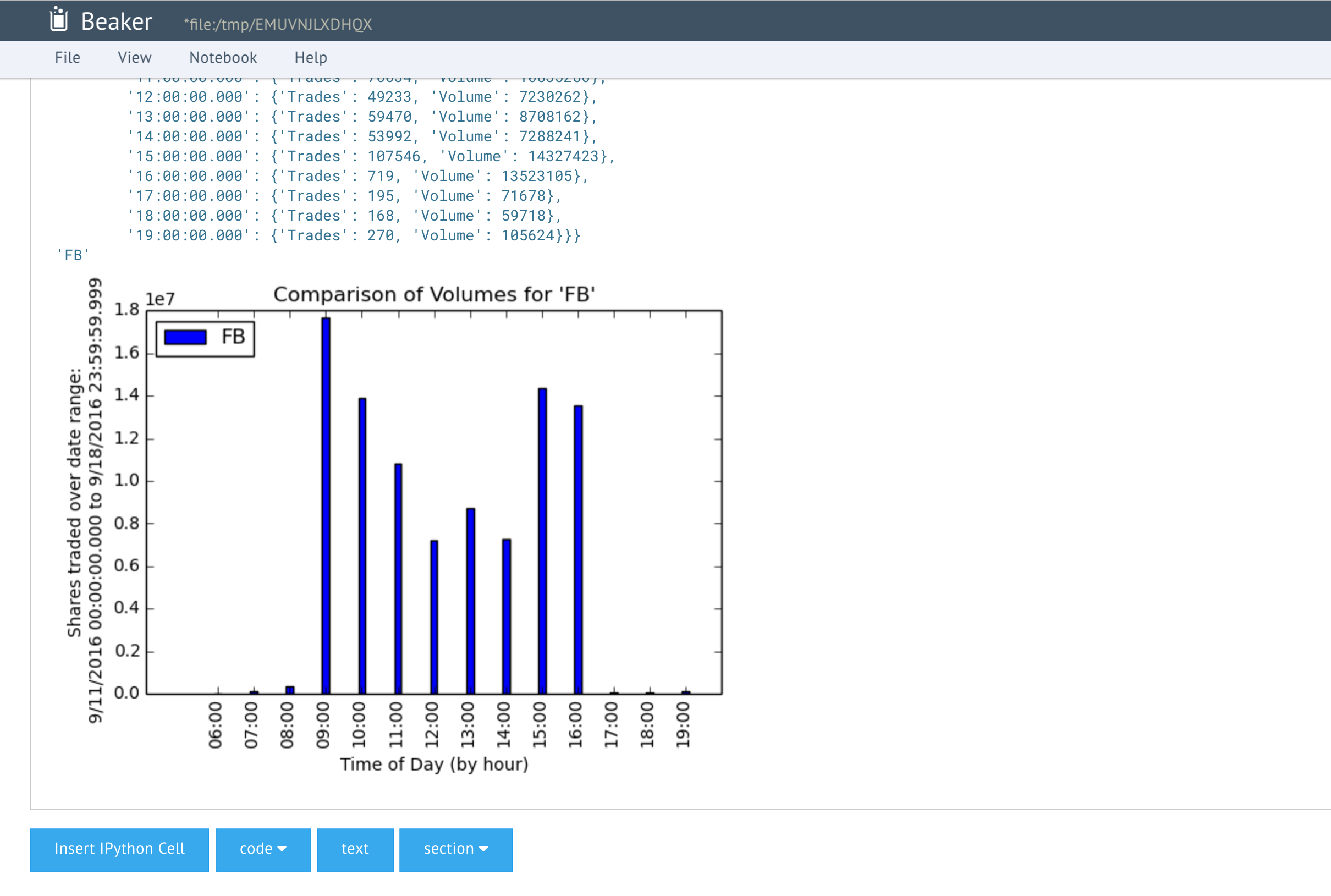Click the 15:00 volume bar
The image size is (1331, 896).
(542, 540)
